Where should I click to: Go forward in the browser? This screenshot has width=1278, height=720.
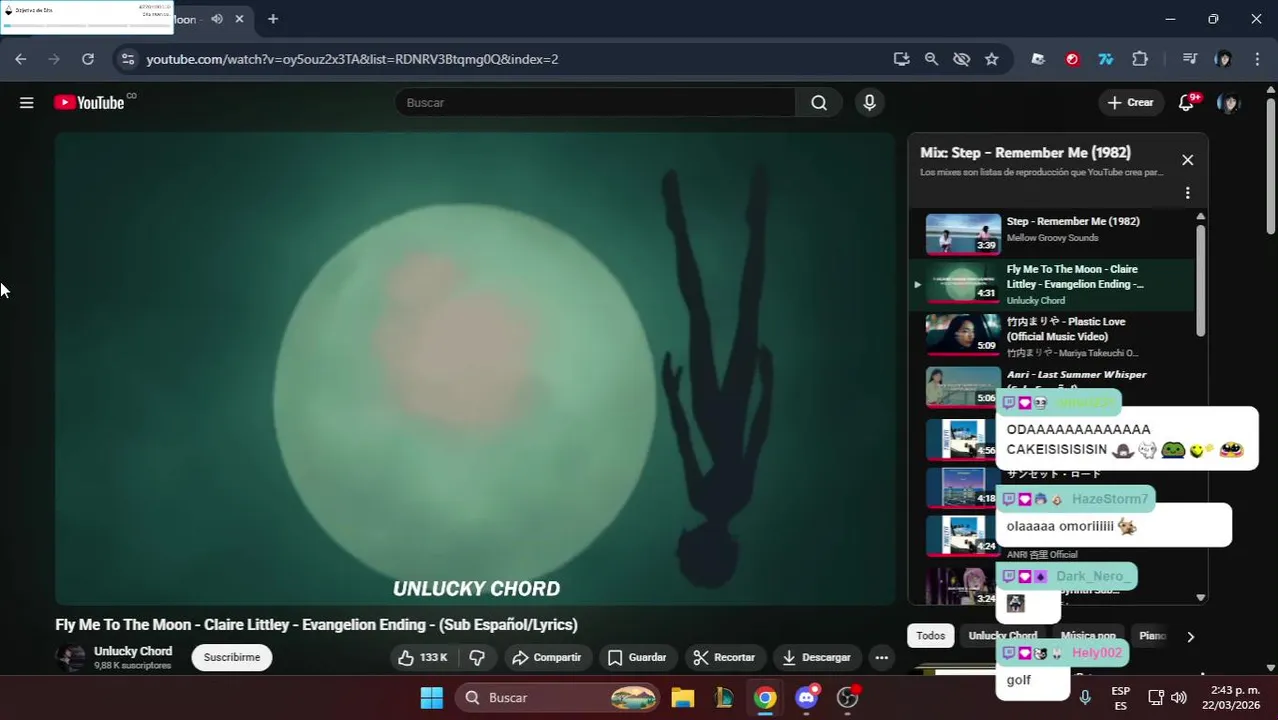(x=54, y=59)
